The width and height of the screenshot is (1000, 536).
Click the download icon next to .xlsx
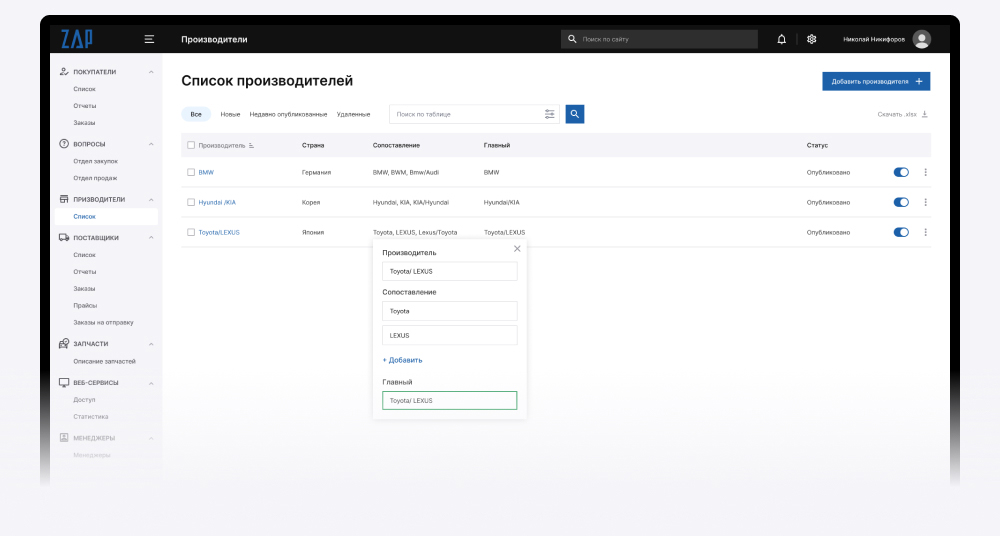click(x=924, y=114)
